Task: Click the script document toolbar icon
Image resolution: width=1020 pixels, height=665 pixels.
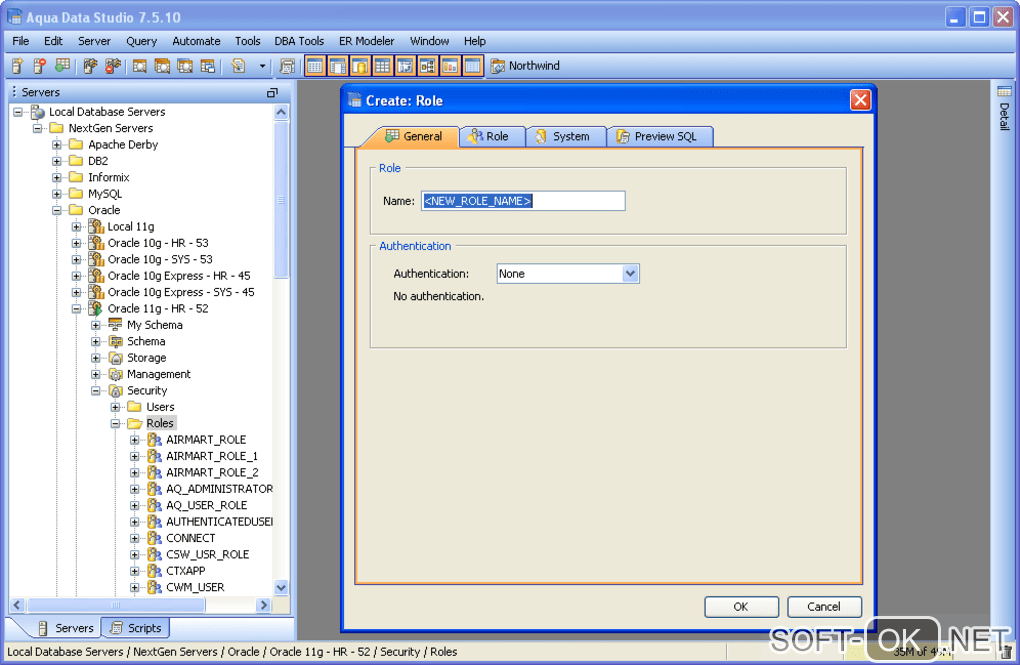Action: (239, 66)
